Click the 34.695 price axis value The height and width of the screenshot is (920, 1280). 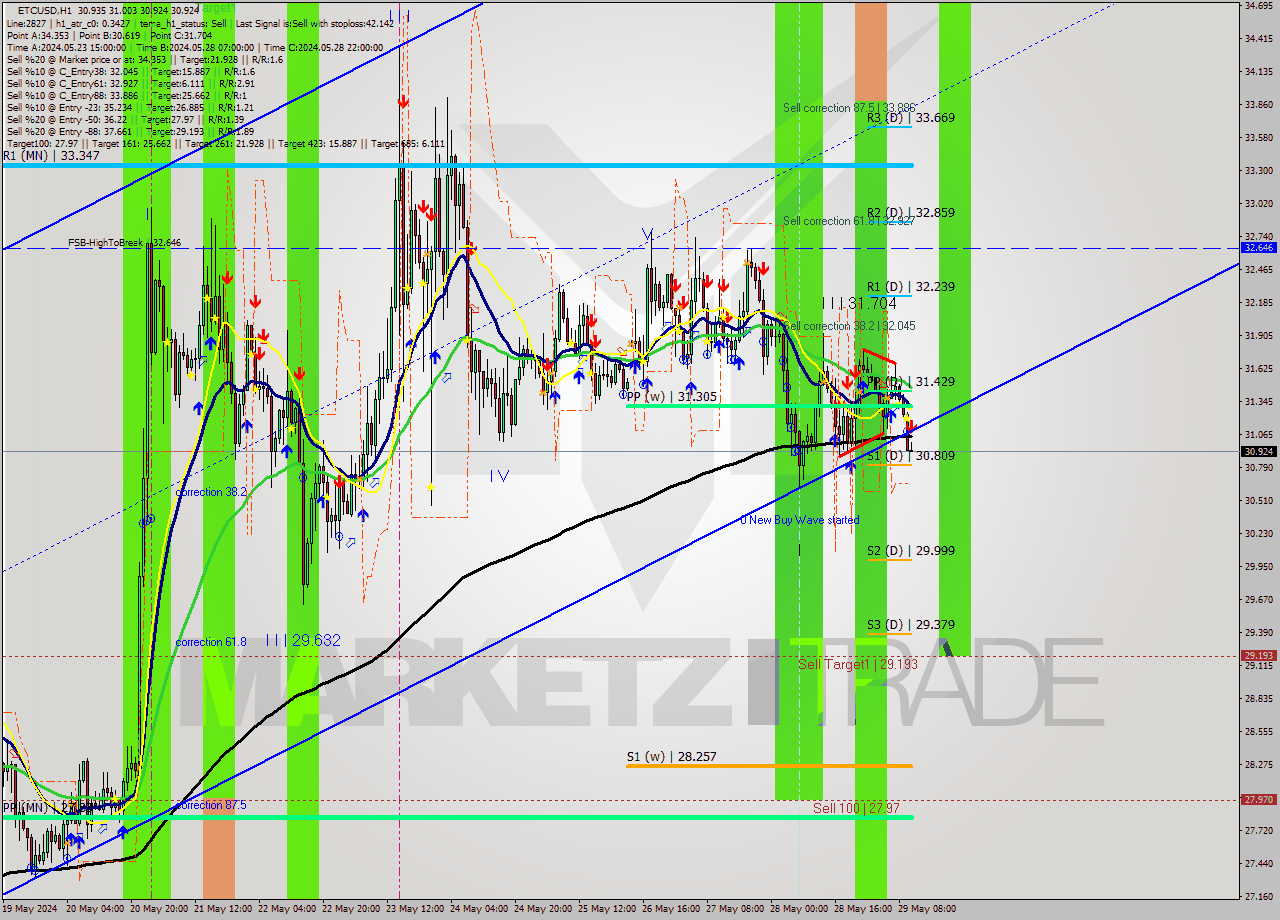click(1258, 6)
